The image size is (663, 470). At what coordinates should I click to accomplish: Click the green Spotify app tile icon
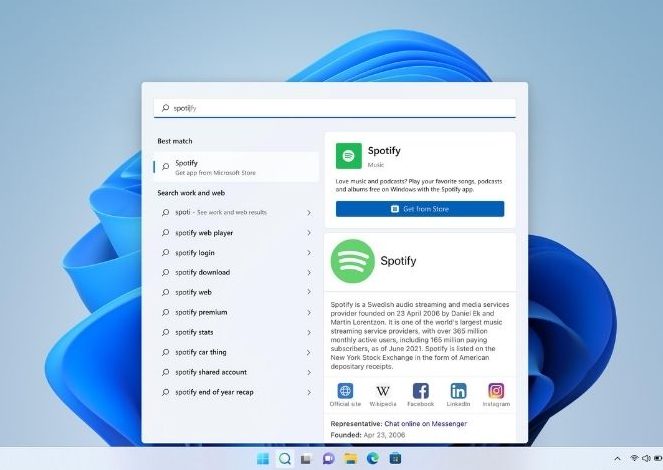348,156
